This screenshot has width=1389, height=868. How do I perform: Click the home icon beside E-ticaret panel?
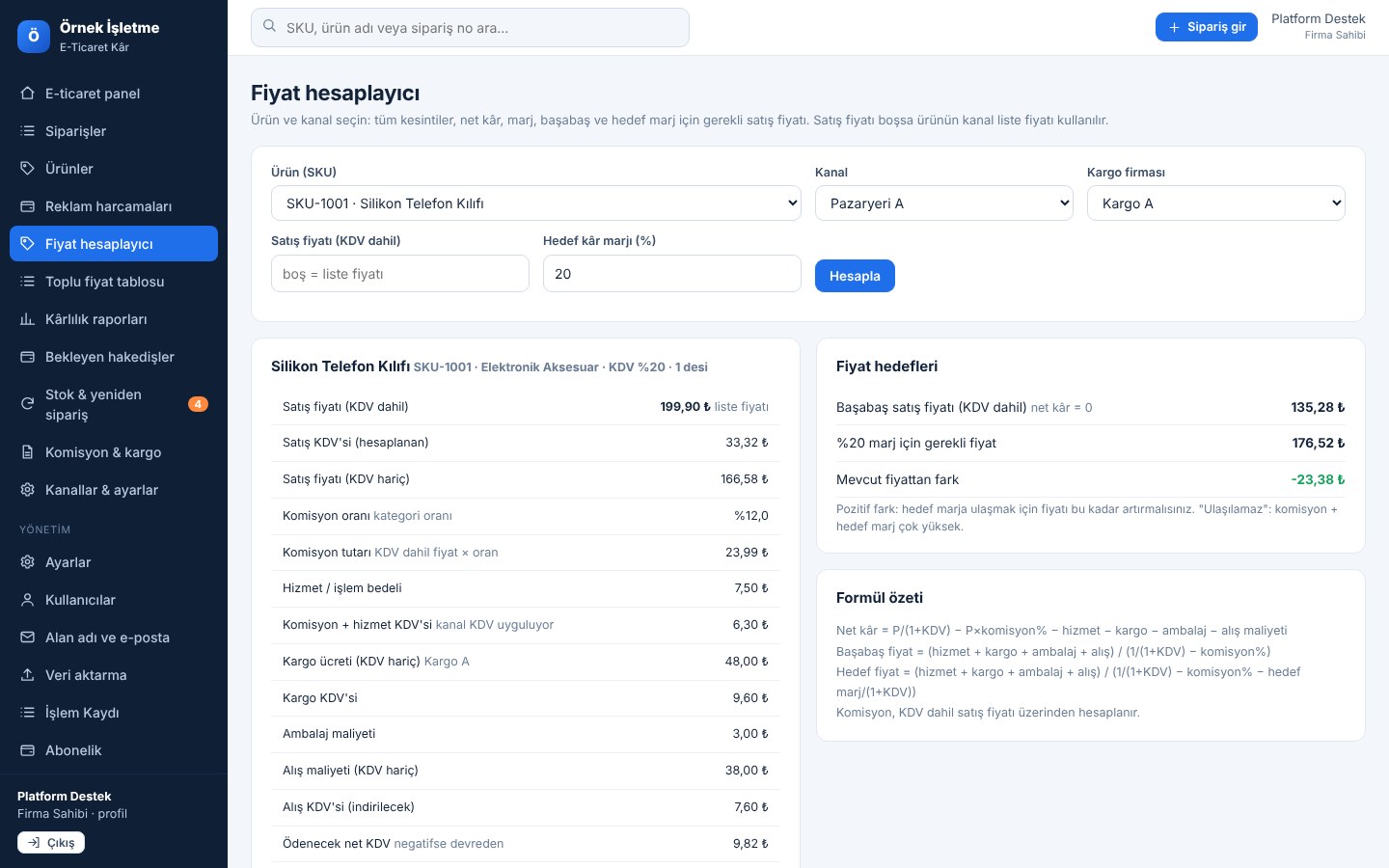point(28,94)
